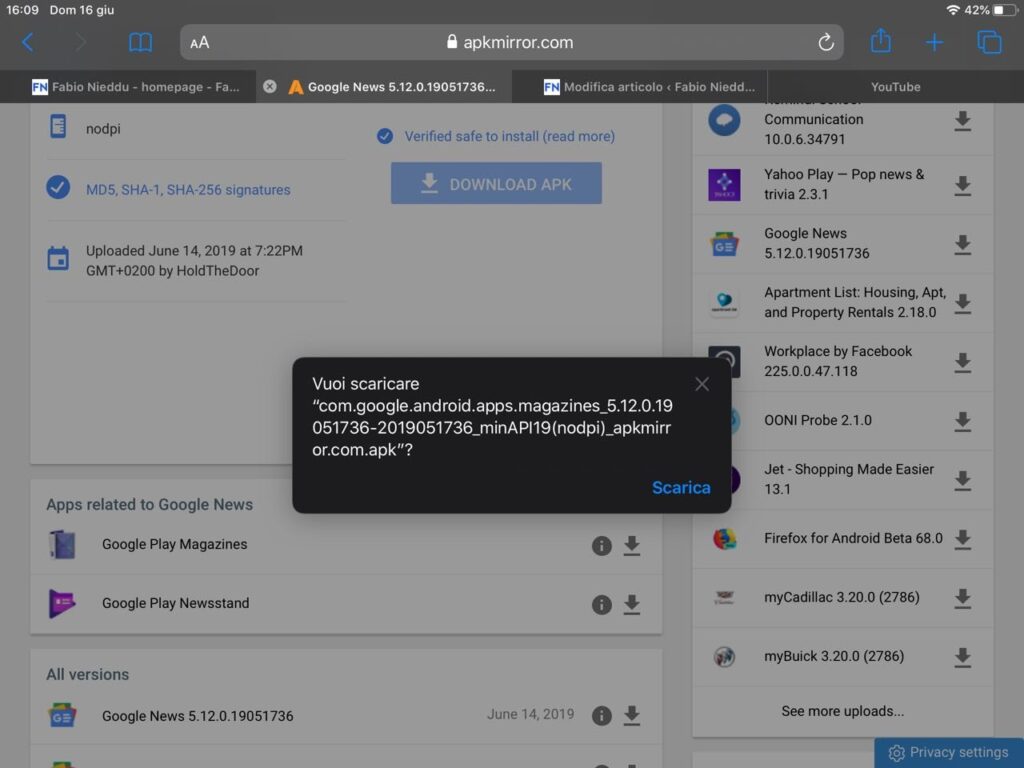Download Jet - Shopping Made Easier 13.1
The height and width of the screenshot is (768, 1024).
[962, 480]
